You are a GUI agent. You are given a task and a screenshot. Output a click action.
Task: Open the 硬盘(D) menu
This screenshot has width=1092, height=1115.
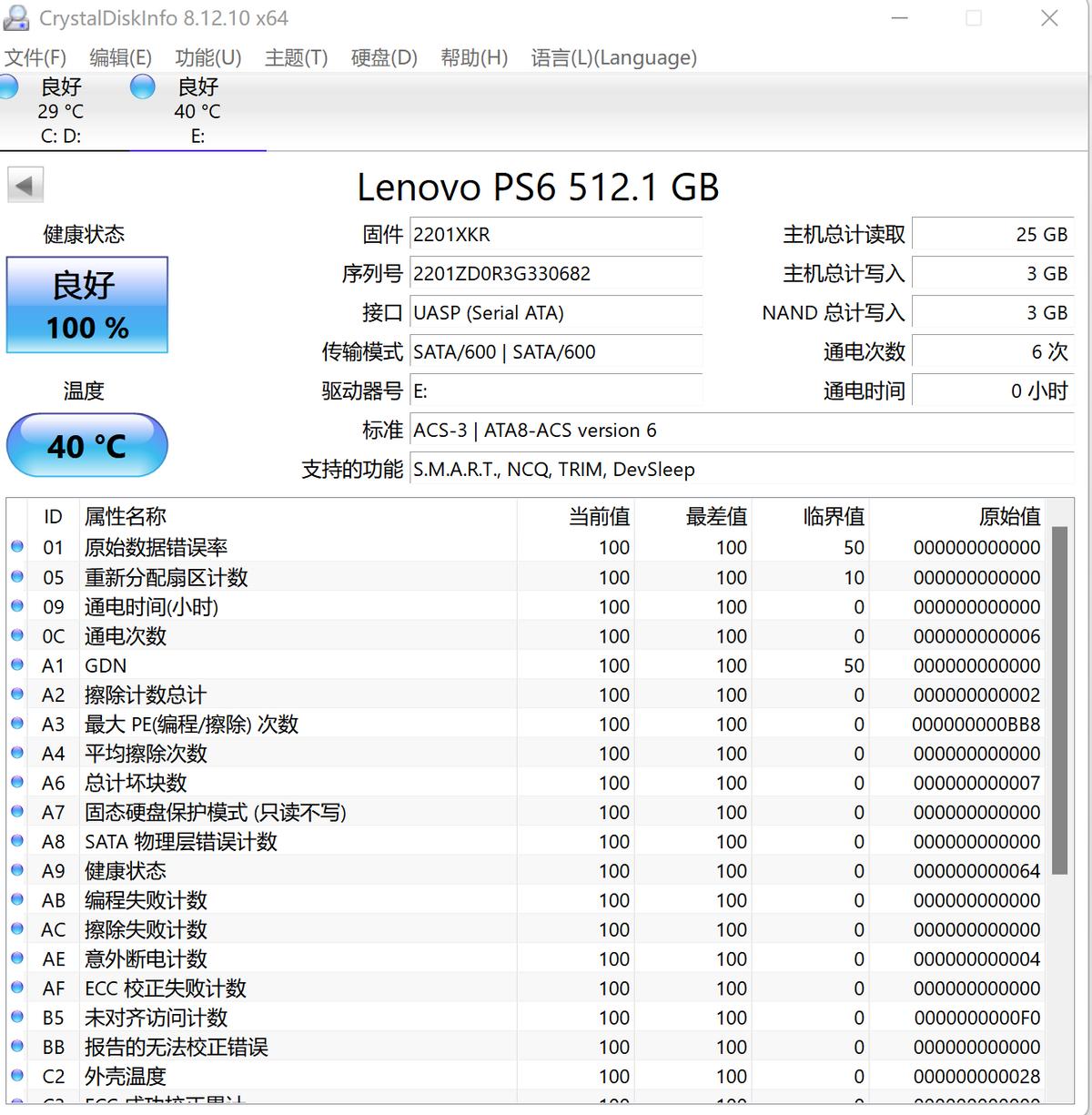pyautogui.click(x=383, y=57)
